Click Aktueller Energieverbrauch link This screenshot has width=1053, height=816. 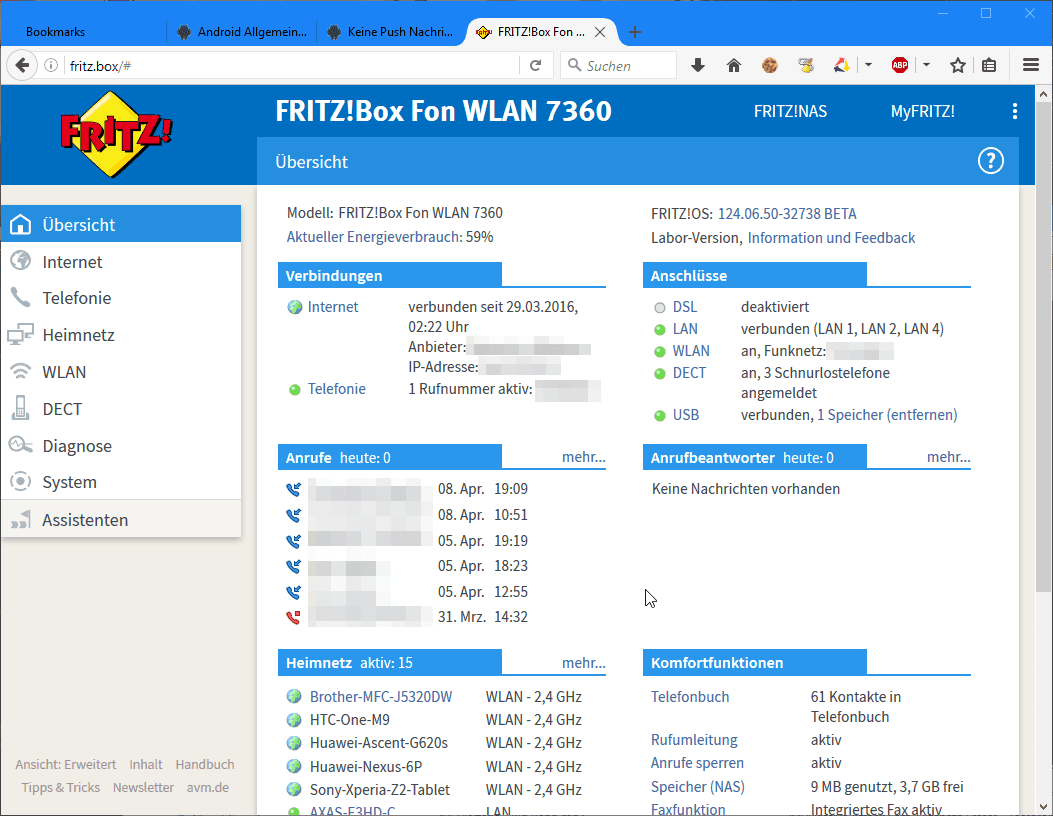pyautogui.click(x=374, y=237)
